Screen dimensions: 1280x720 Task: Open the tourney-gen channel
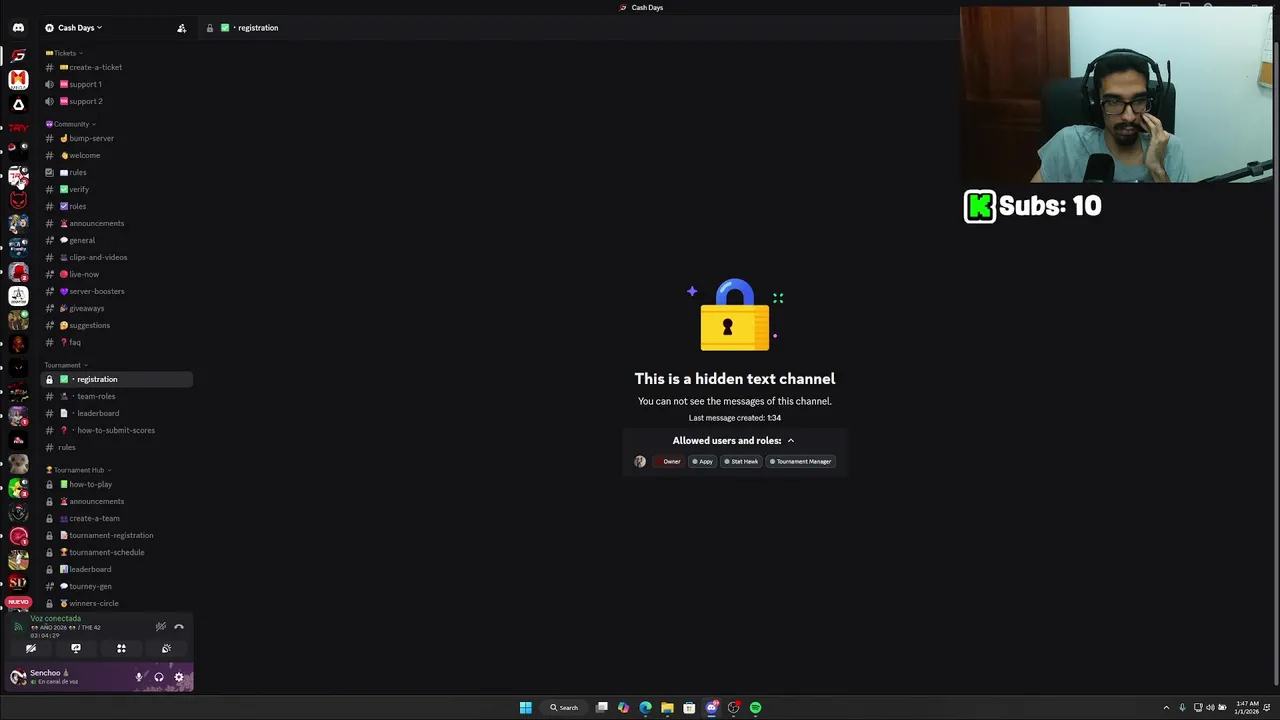coord(117,586)
